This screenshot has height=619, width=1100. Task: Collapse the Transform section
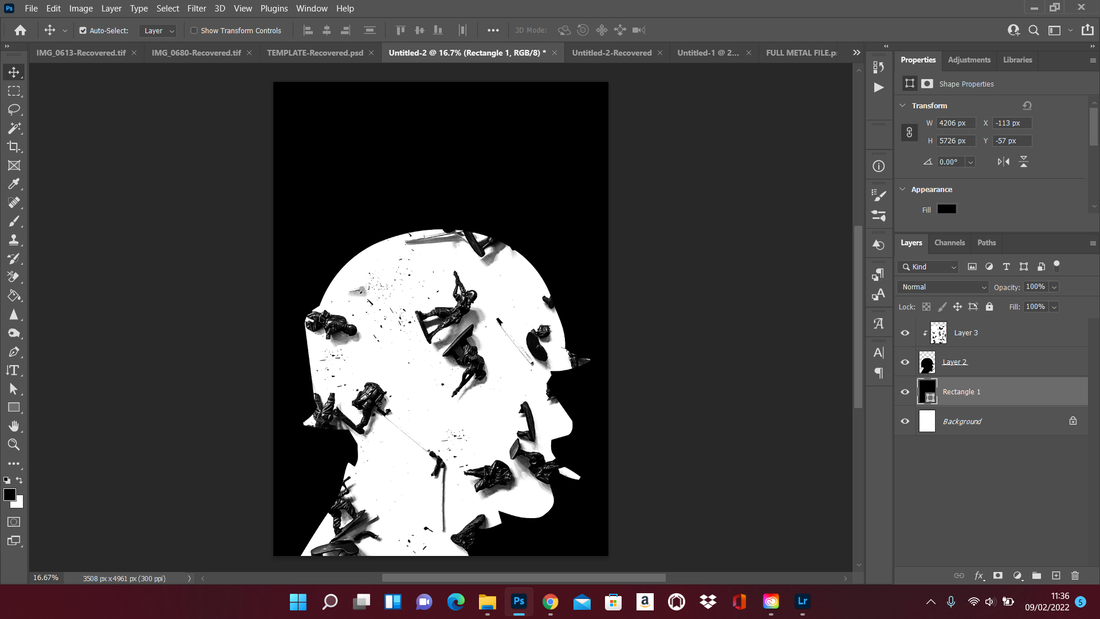pyautogui.click(x=903, y=105)
